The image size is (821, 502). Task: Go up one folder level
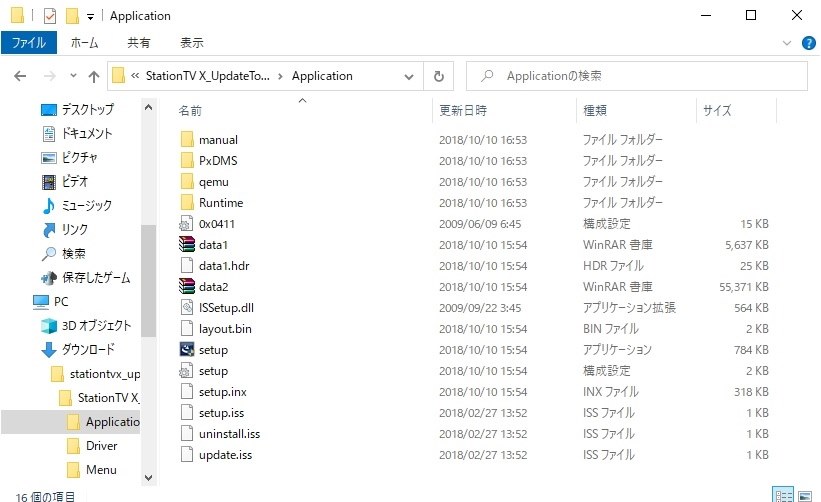[x=94, y=76]
